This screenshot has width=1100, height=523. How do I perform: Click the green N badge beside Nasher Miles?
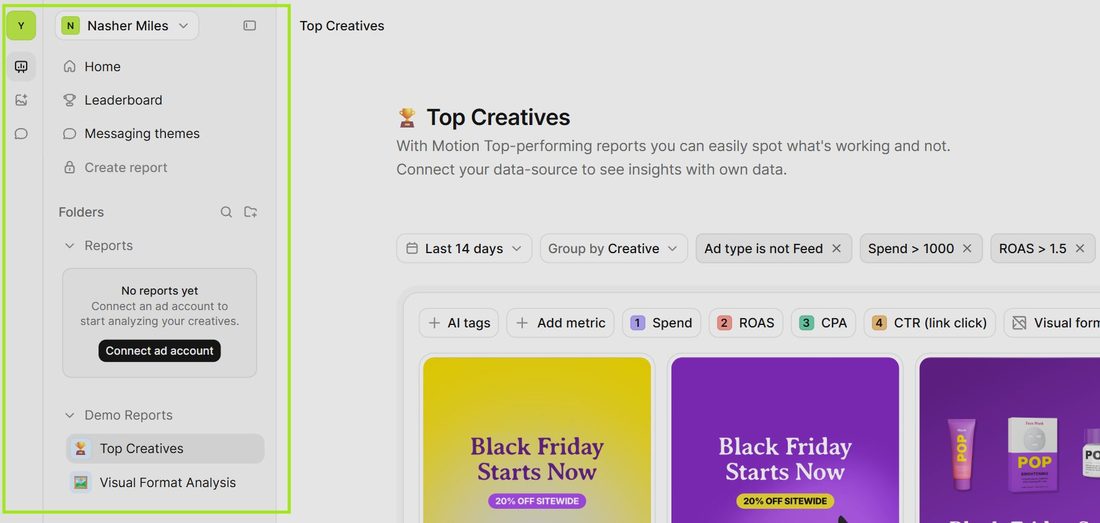click(x=70, y=26)
